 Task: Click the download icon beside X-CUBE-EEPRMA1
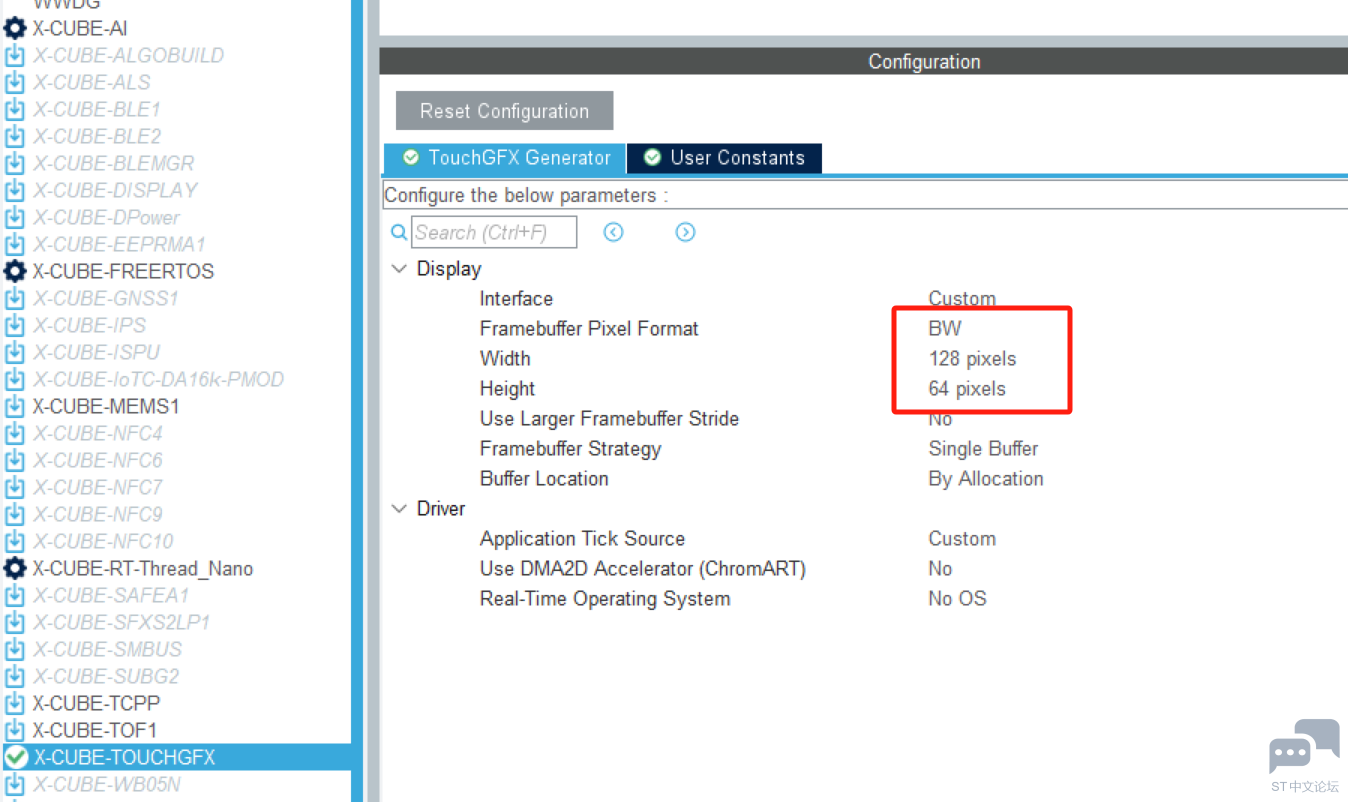(15, 245)
